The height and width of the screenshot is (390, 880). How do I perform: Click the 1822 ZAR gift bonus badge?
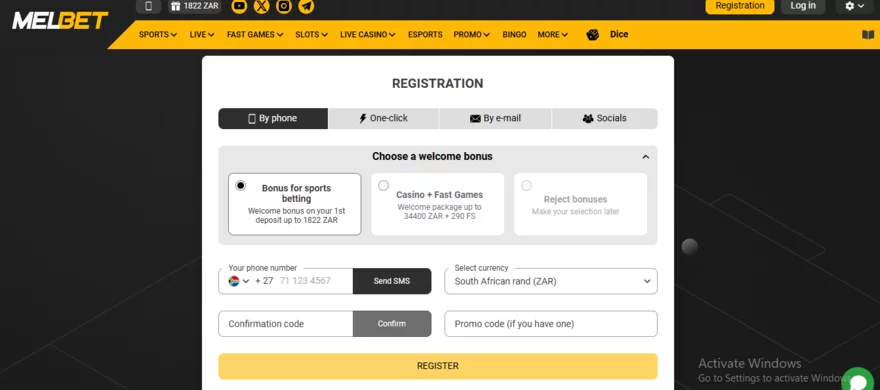point(194,6)
